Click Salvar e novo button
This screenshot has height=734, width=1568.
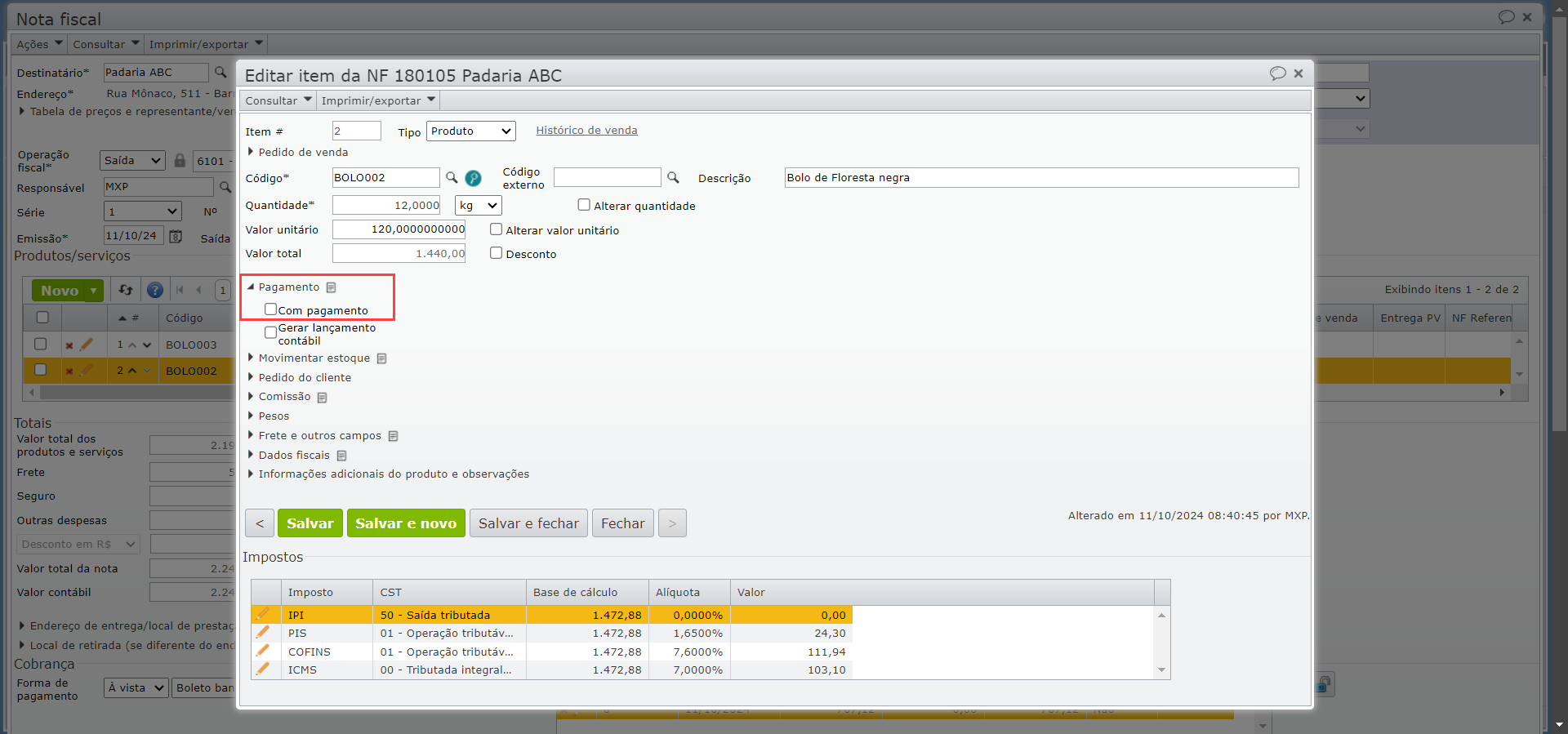tap(406, 523)
